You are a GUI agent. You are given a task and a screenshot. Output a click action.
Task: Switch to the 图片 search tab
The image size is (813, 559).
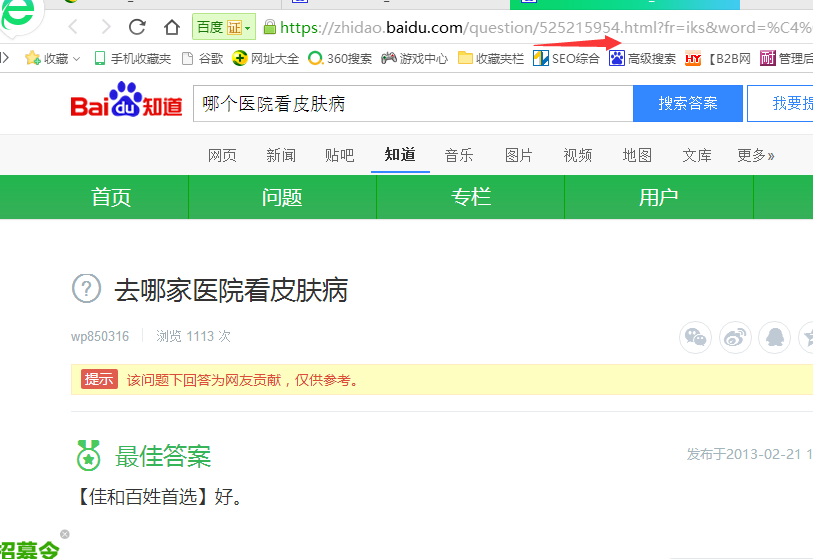click(x=518, y=155)
